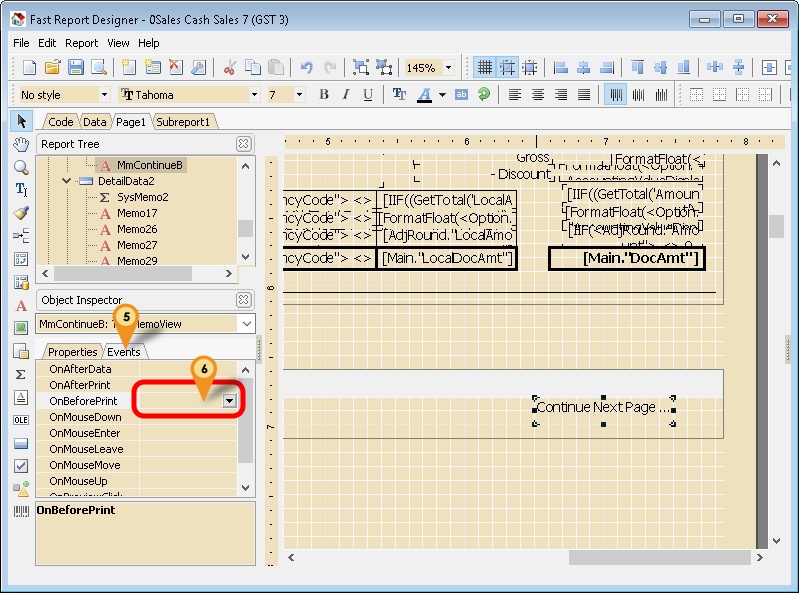Click the Cut scissors icon
The image size is (799, 593).
229,68
